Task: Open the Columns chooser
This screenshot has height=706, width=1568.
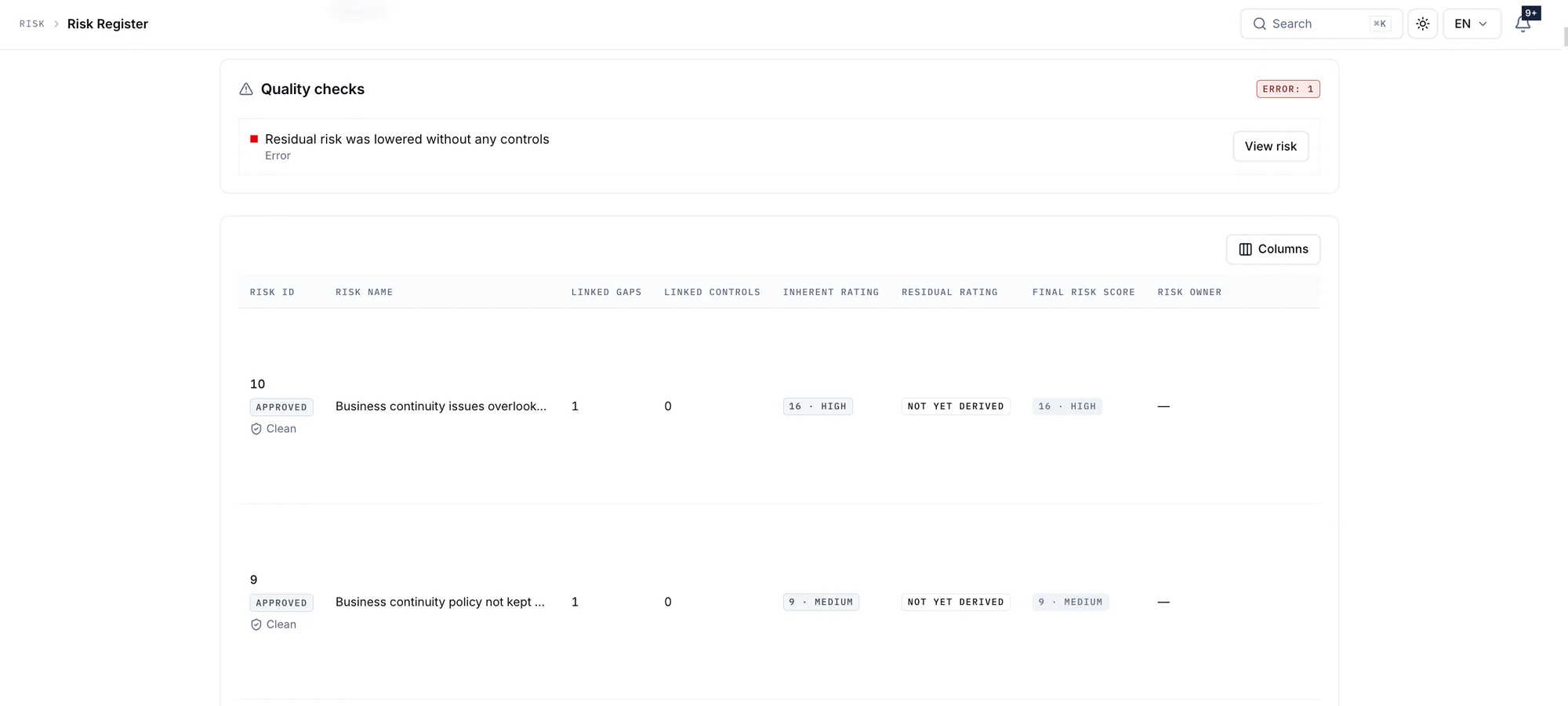Action: point(1273,249)
